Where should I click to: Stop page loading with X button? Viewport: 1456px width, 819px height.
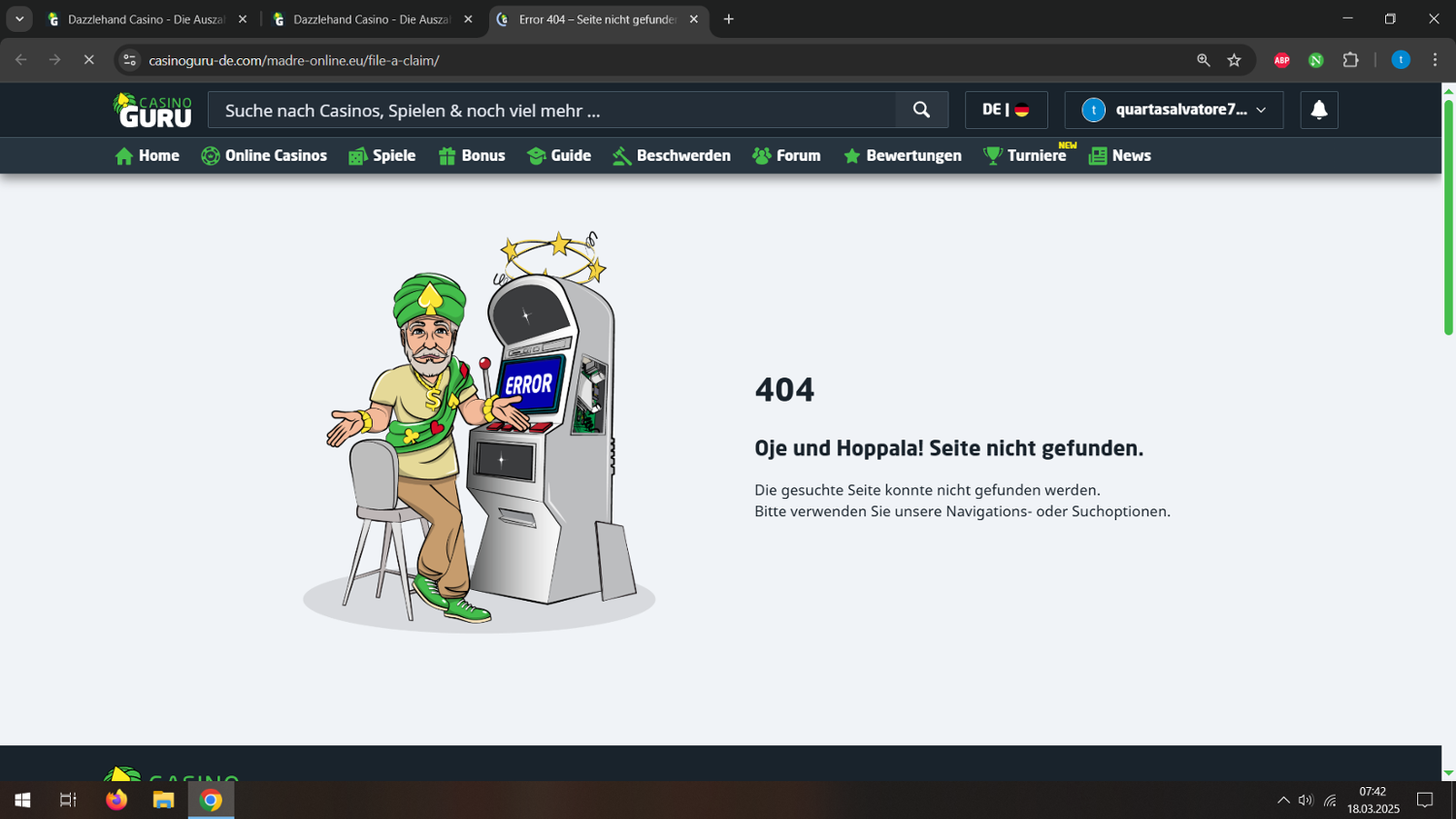coord(88,60)
